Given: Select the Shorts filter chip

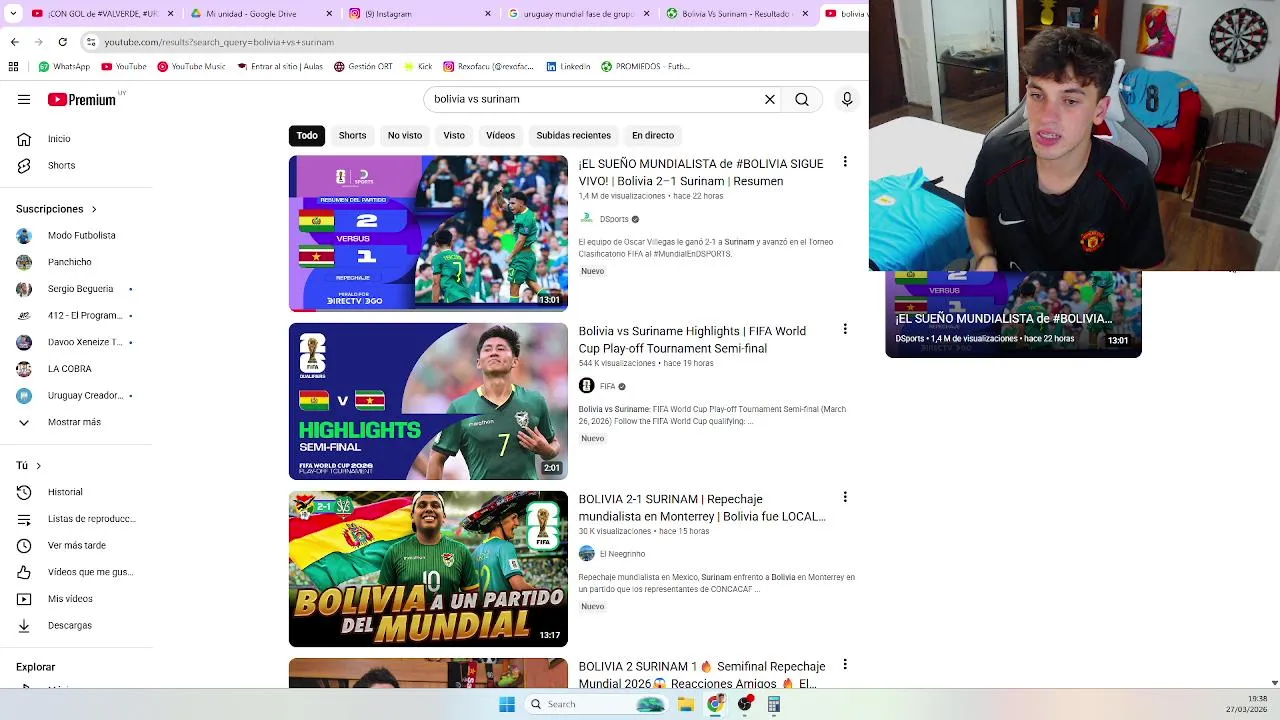Looking at the screenshot, I should (352, 135).
